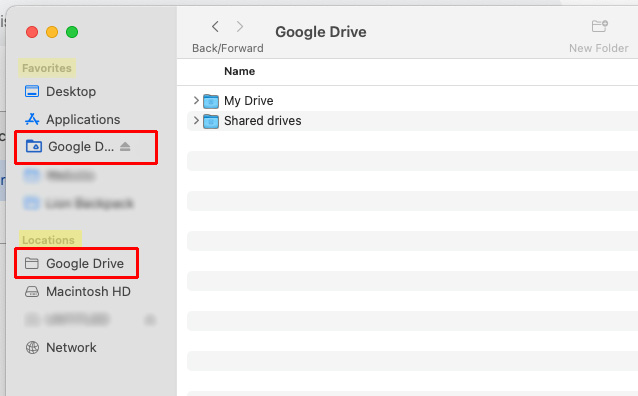Screen dimensions: 638x396
Task: Click the Favorites section header
Action: click(x=47, y=68)
